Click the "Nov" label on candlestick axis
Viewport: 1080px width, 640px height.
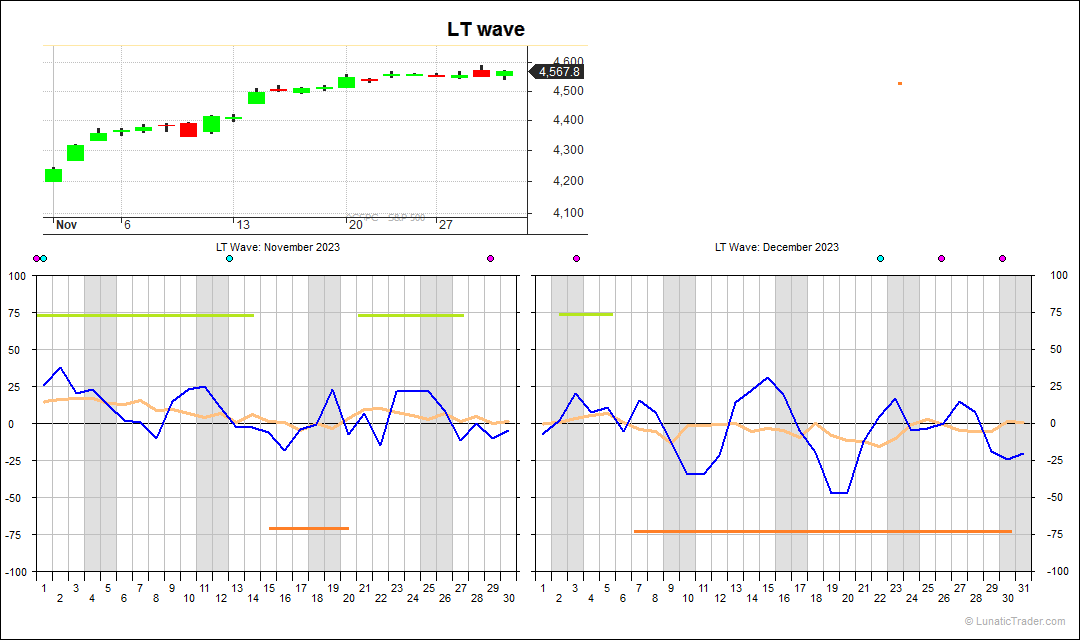pos(66,225)
